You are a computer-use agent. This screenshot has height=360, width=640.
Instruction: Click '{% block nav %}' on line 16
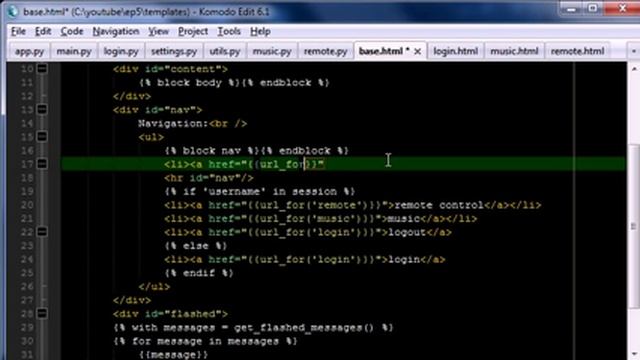tap(212, 151)
